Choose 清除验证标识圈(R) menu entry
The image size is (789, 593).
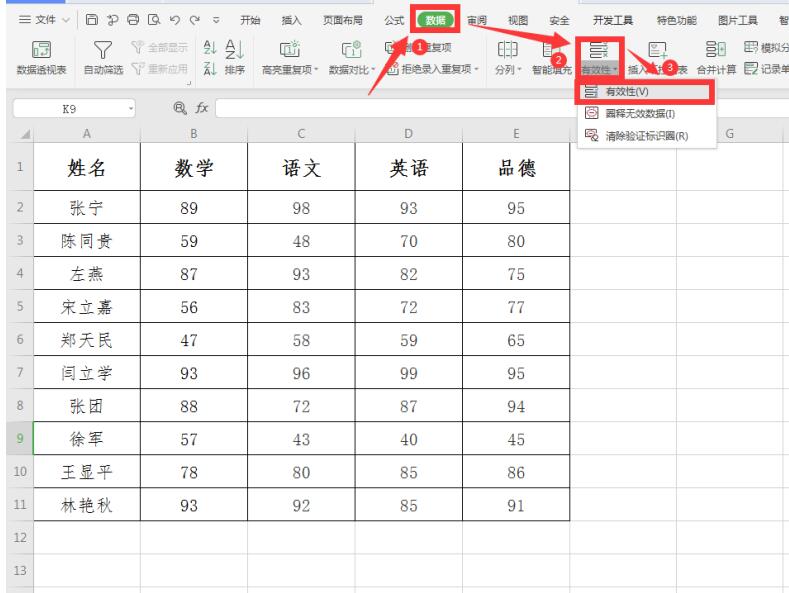pos(646,135)
